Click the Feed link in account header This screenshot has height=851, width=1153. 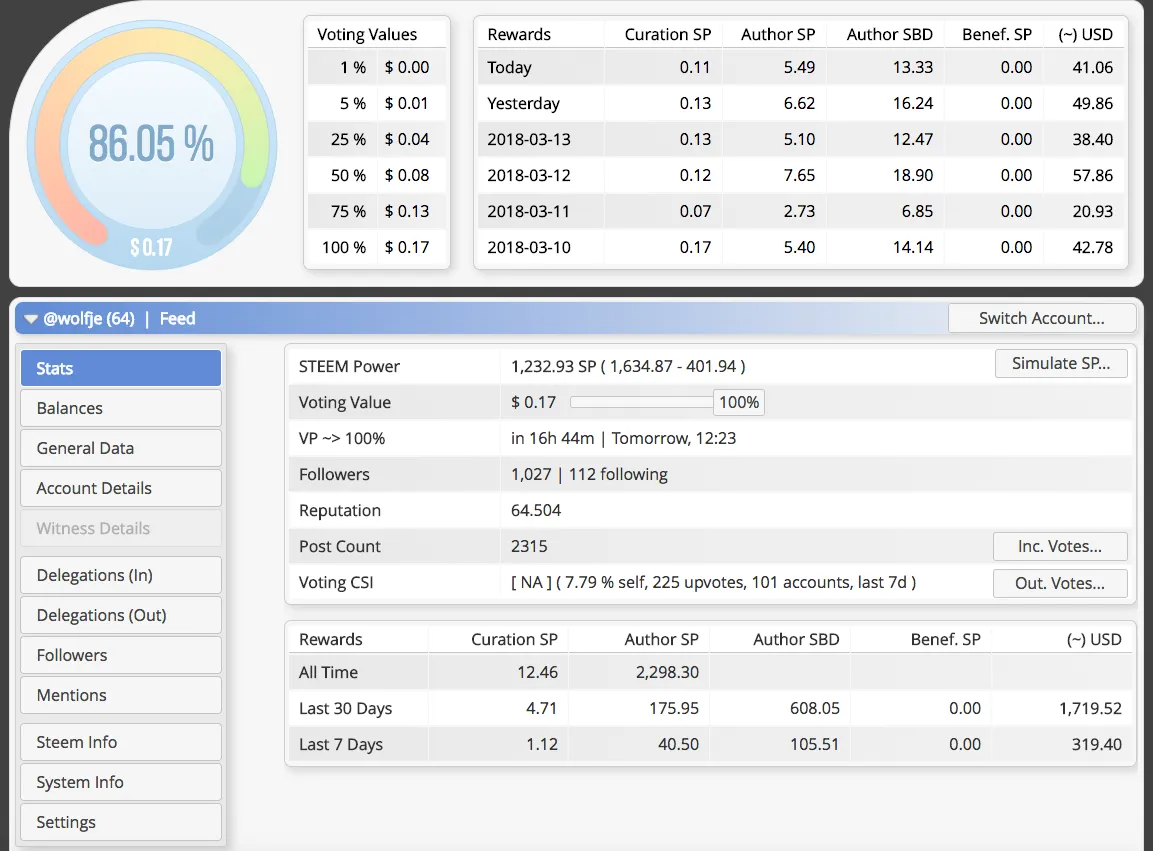click(177, 319)
